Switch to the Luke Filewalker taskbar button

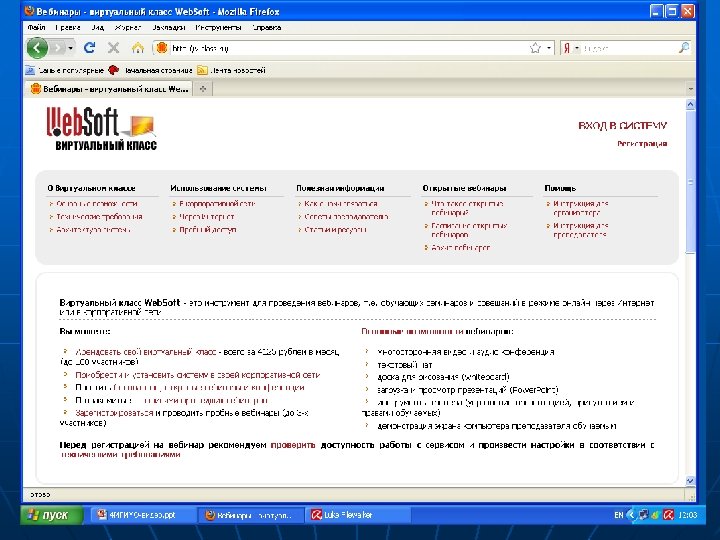pos(358,515)
